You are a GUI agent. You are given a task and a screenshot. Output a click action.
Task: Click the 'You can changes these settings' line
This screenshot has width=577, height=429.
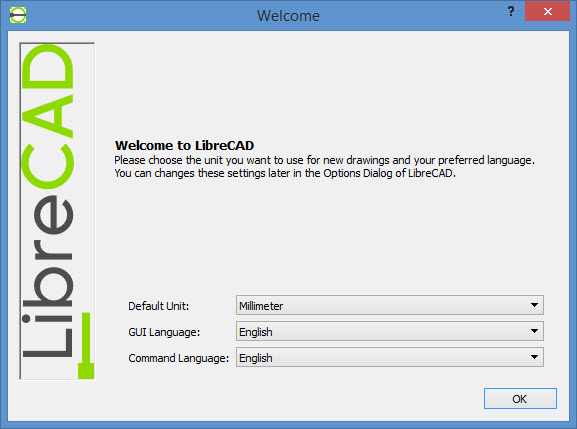(x=285, y=173)
